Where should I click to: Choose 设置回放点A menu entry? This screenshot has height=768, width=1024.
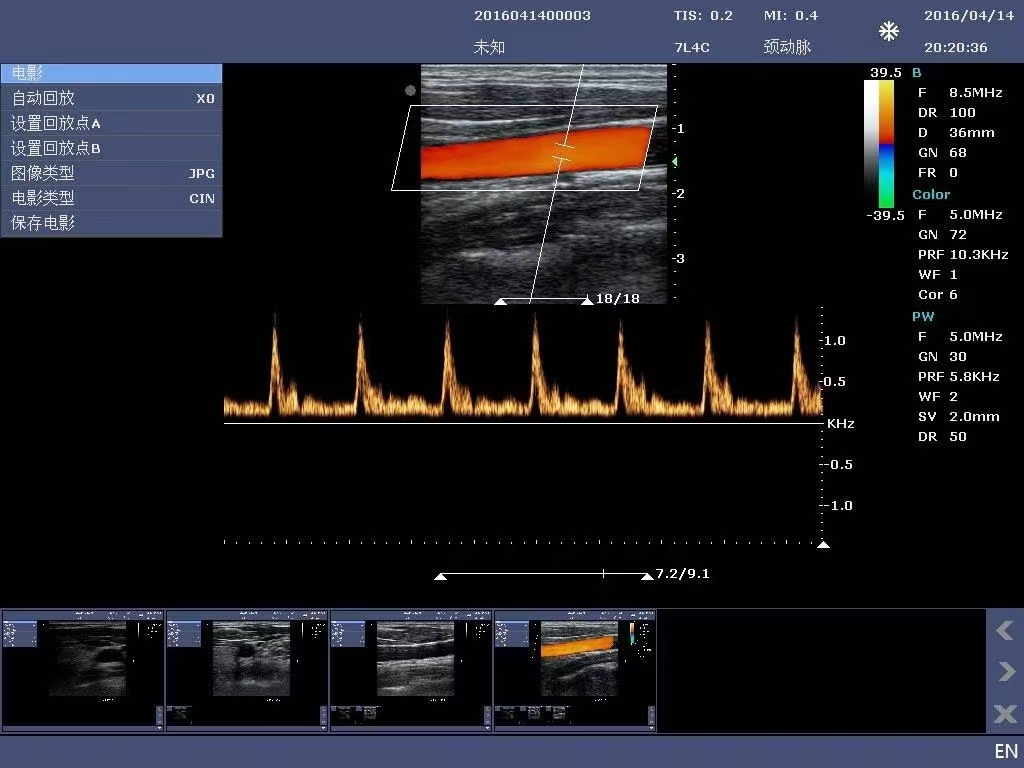tap(111, 123)
